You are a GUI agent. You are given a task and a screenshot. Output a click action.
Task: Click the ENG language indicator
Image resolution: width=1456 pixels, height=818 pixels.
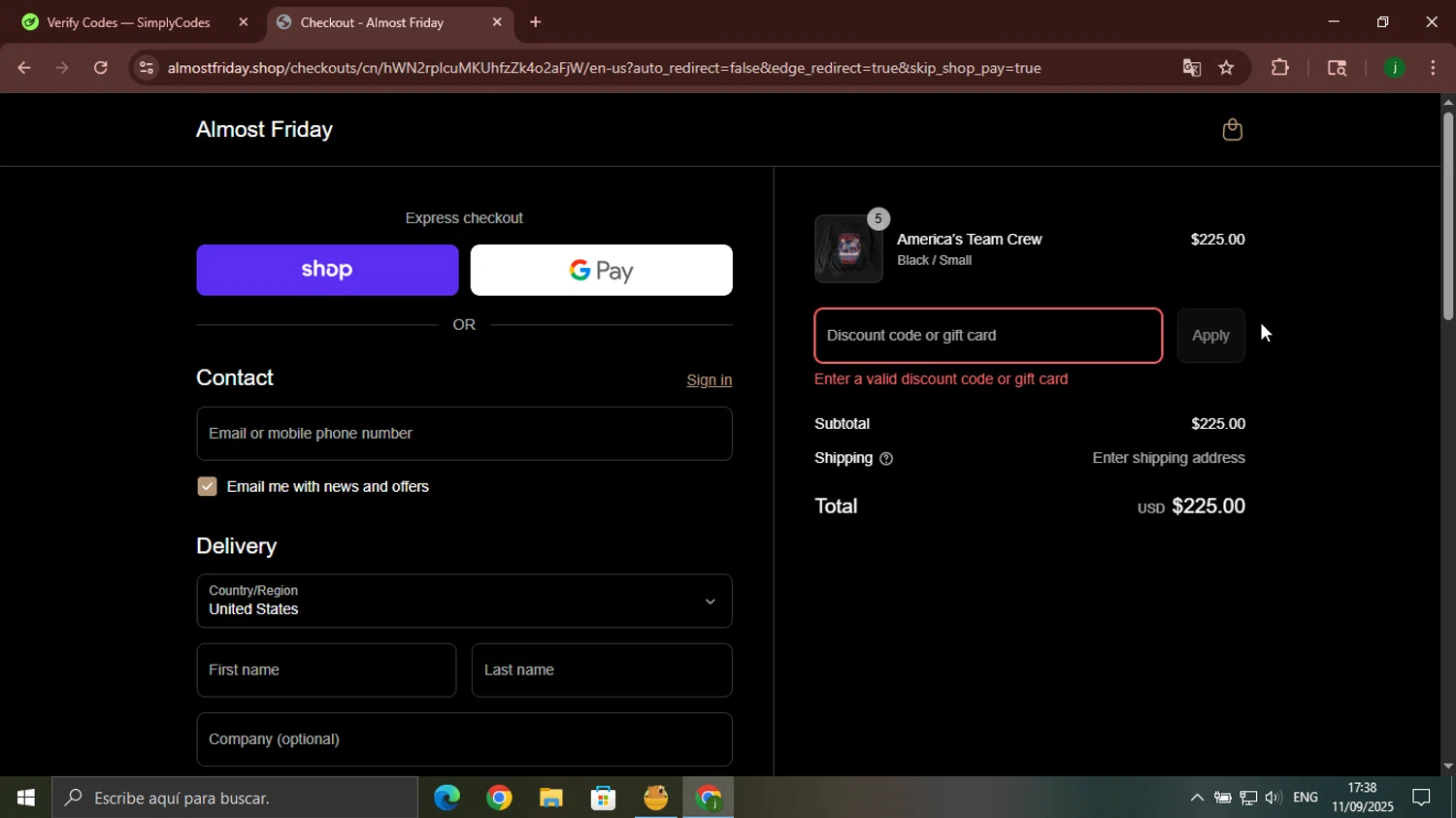coord(1306,798)
